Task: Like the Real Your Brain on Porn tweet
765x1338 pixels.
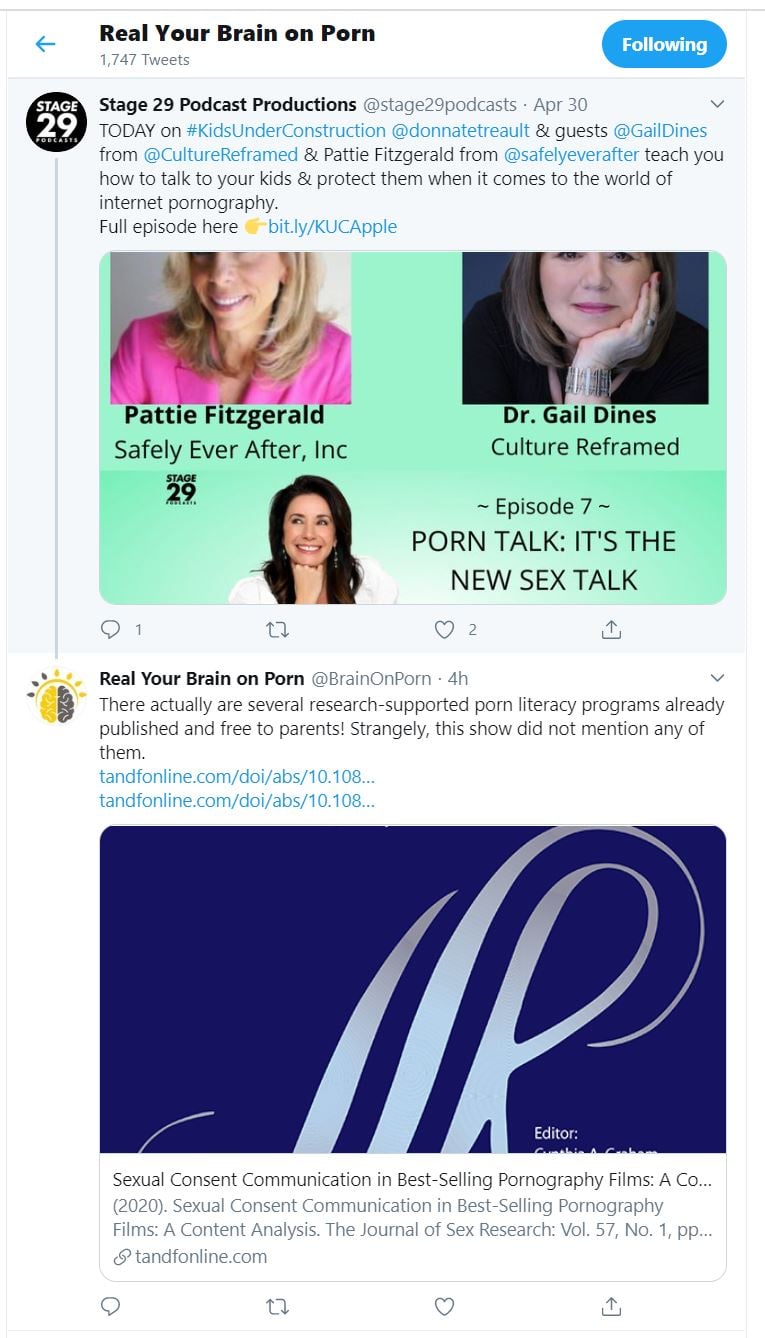Action: pyautogui.click(x=444, y=1306)
